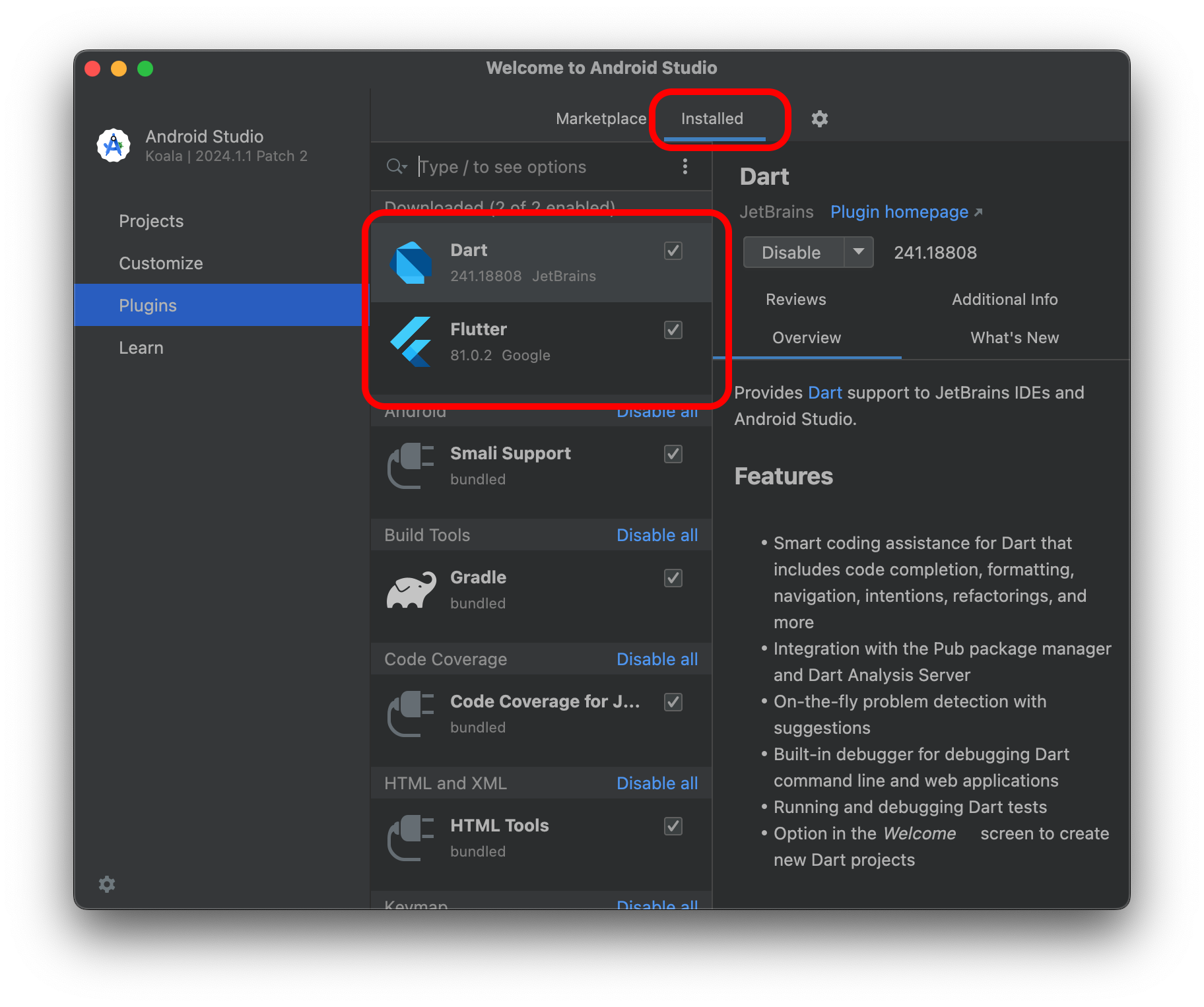This screenshot has height=1007, width=1204.
Task: Click the Flutter plugin logo
Action: click(411, 342)
